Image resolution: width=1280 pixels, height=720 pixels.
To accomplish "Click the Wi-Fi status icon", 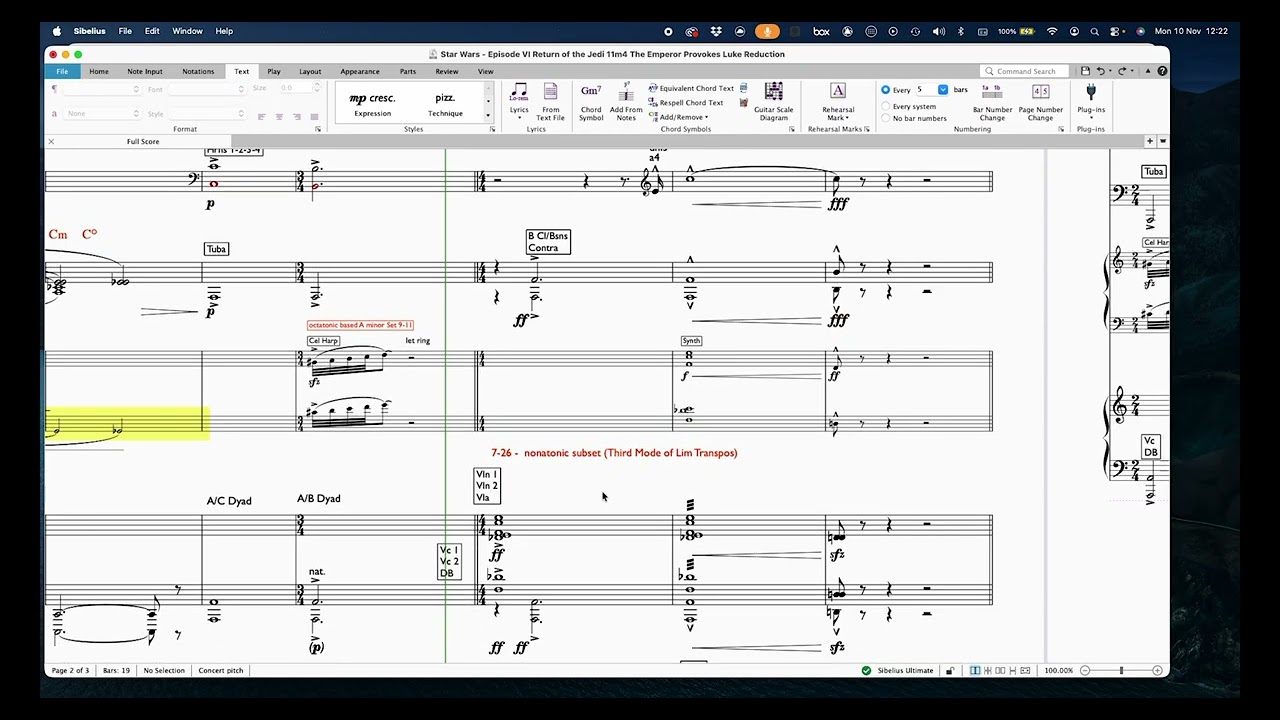I will pos(1052,31).
